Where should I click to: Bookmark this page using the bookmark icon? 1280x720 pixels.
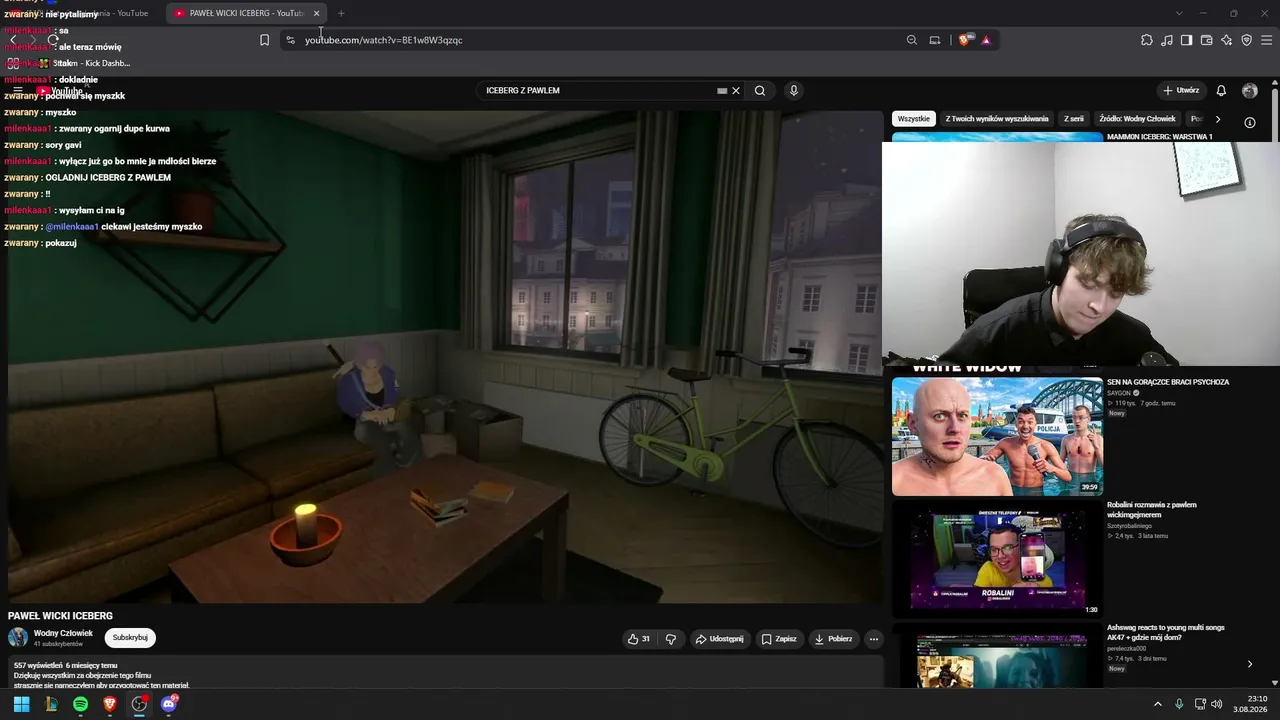point(264,40)
